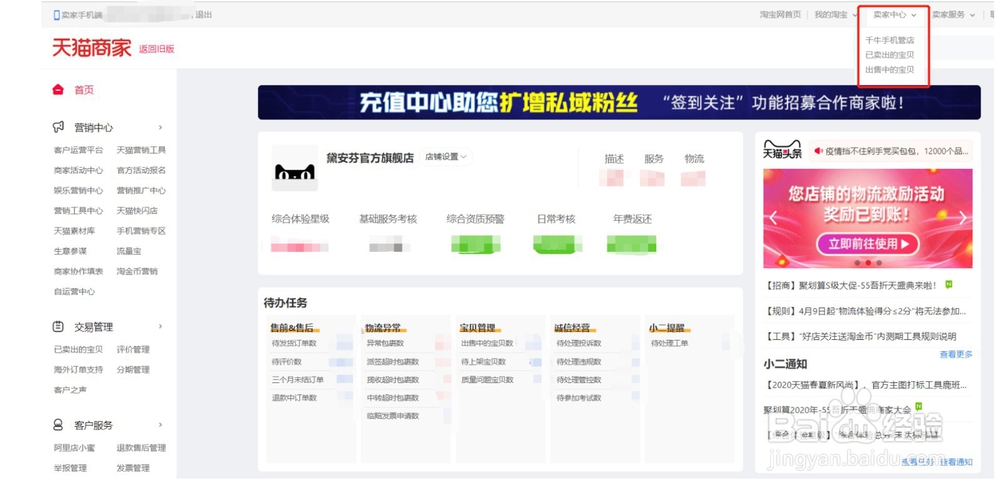The width and height of the screenshot is (1000, 493).
Task: Open 商家活动中心 link
Action: 78,170
